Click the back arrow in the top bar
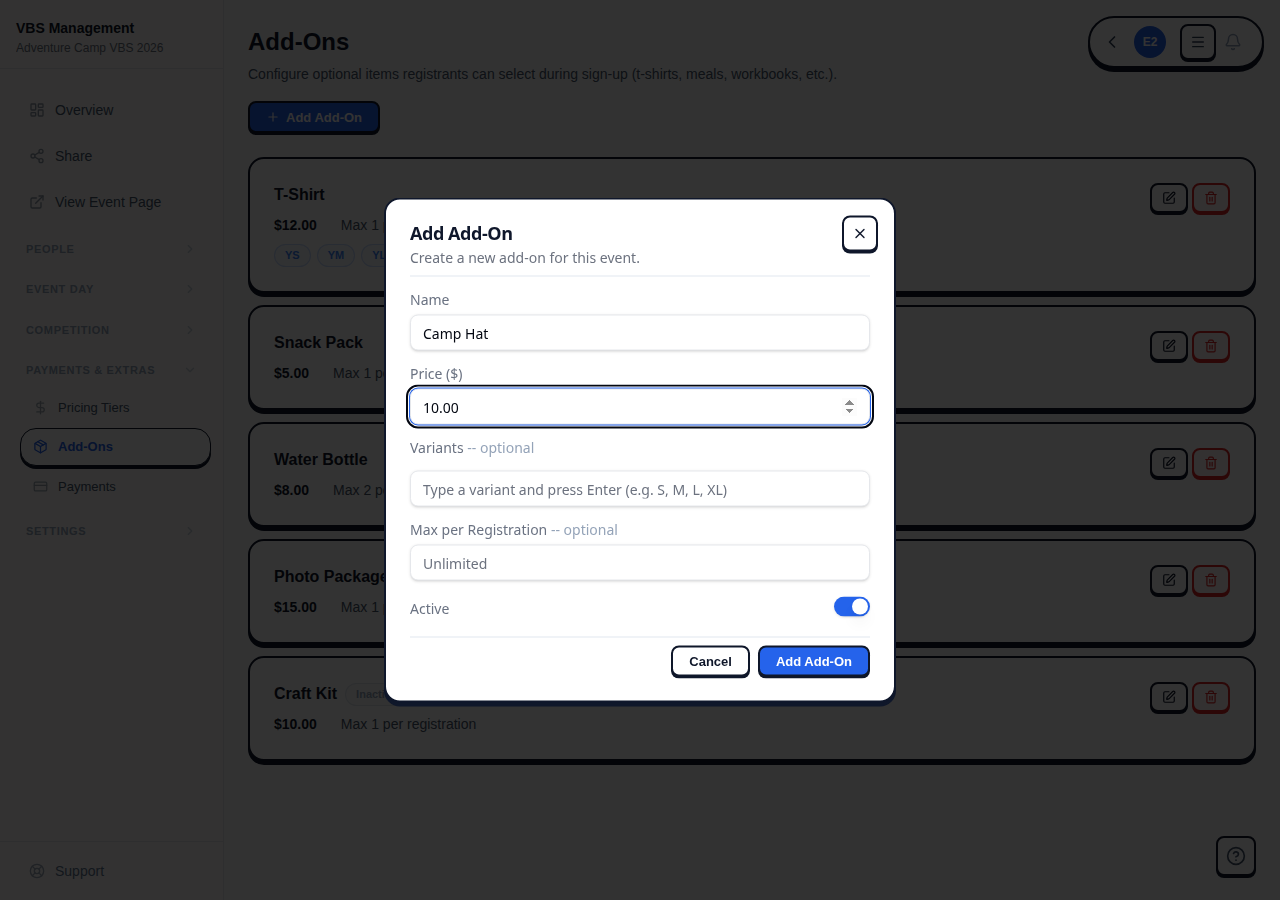 (x=1112, y=42)
